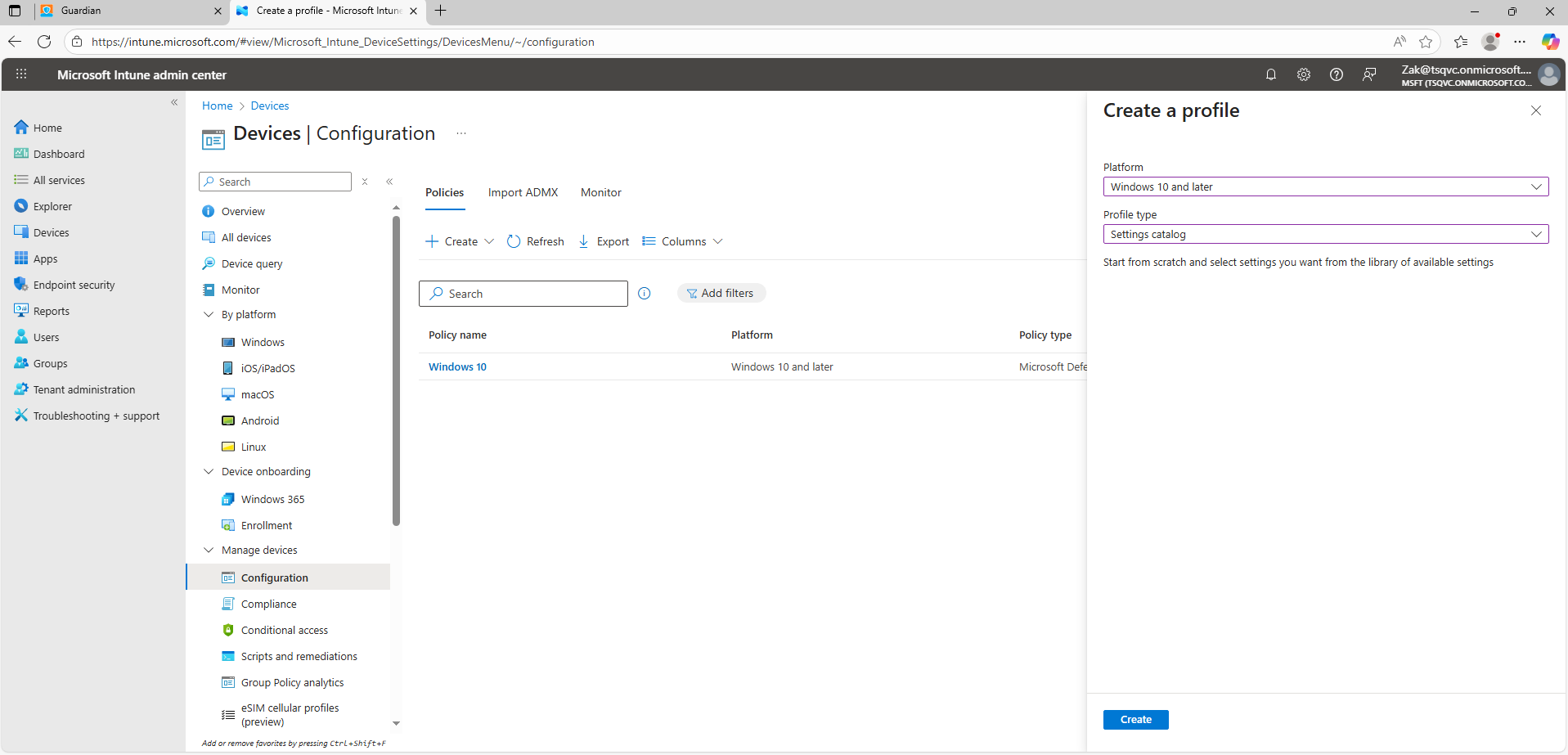Screen dimensions: 1568x755
Task: Open the portal app launcher grid
Action: coord(21,74)
